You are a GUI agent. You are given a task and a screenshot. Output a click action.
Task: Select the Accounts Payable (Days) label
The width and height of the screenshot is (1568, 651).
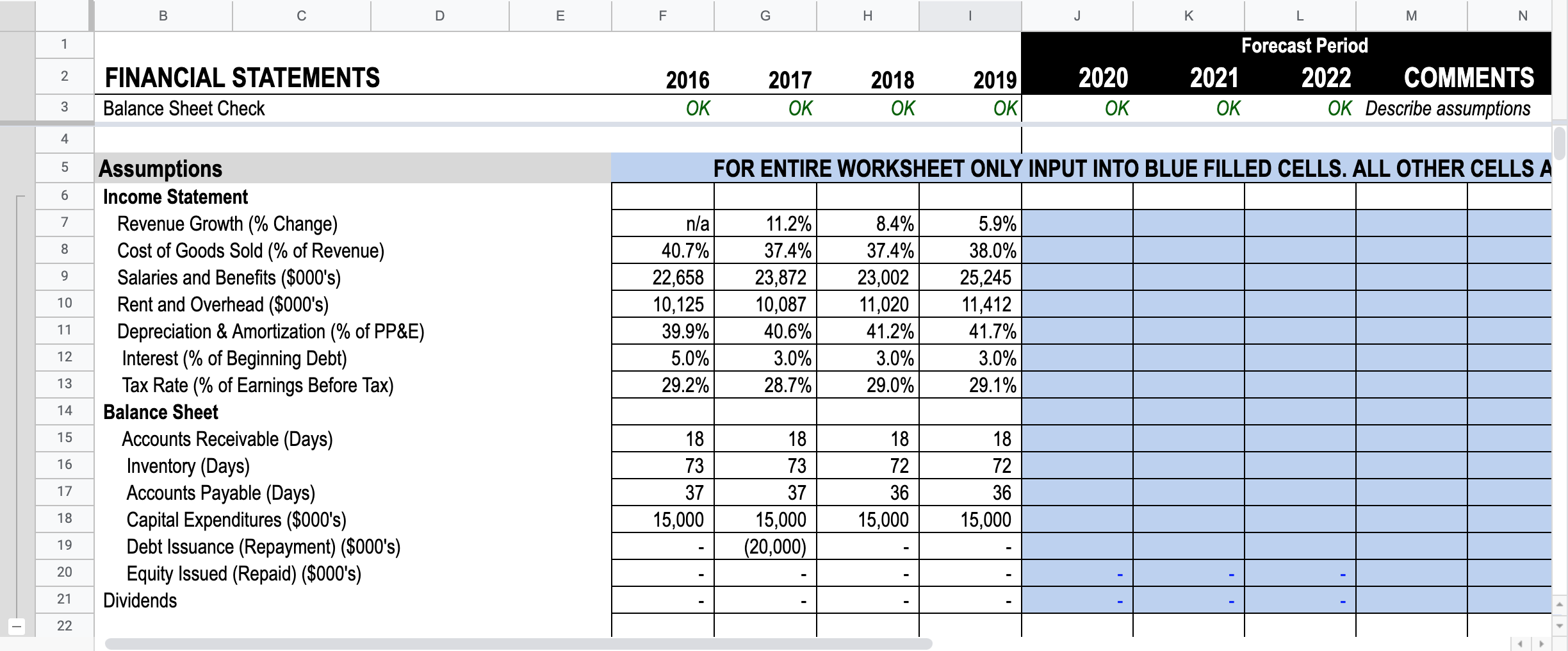tap(220, 493)
